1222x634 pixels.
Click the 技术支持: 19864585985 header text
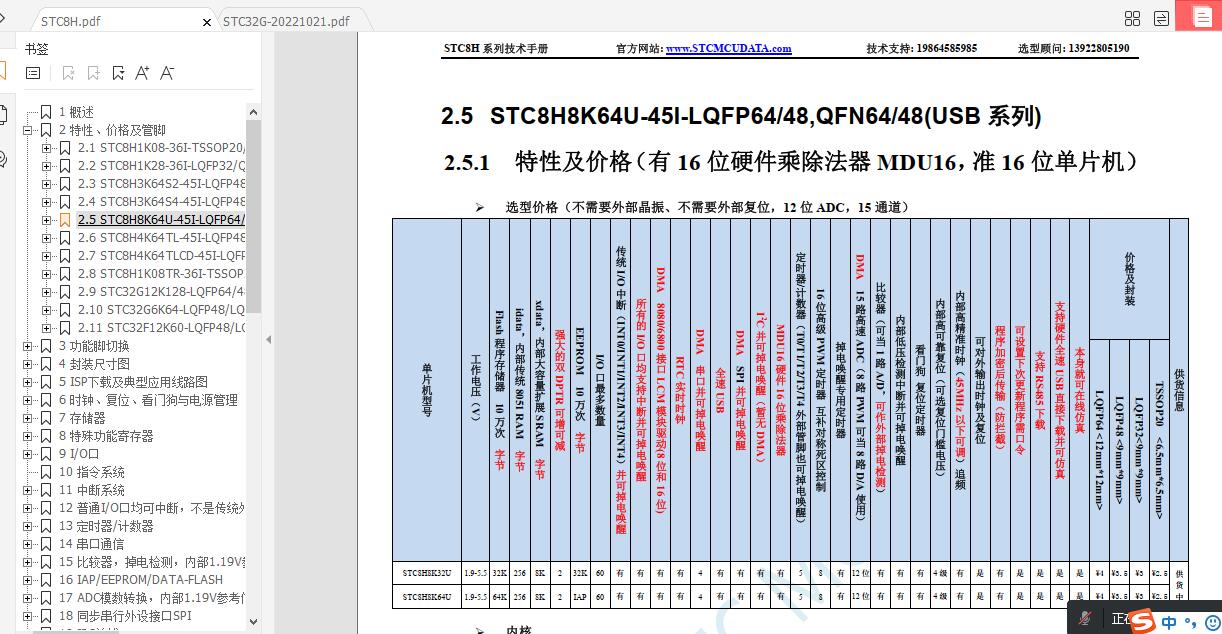(922, 48)
